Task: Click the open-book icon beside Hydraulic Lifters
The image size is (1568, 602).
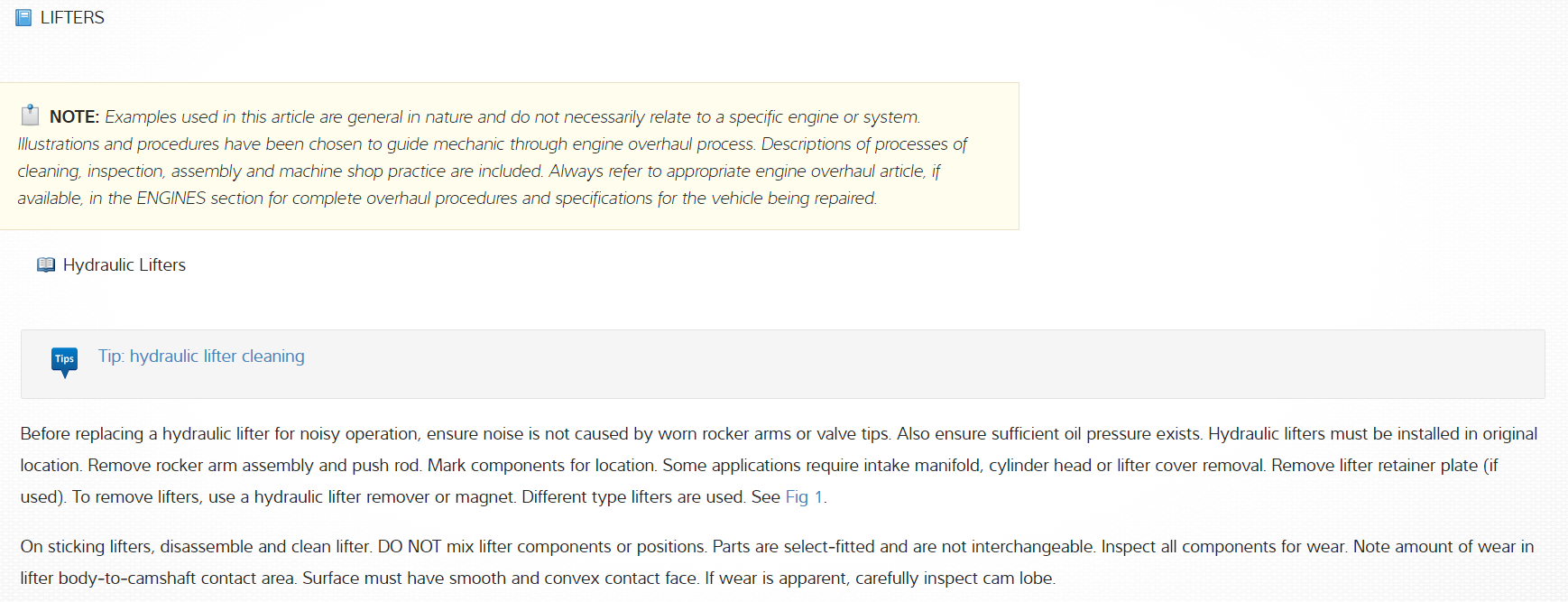Action: (x=46, y=264)
